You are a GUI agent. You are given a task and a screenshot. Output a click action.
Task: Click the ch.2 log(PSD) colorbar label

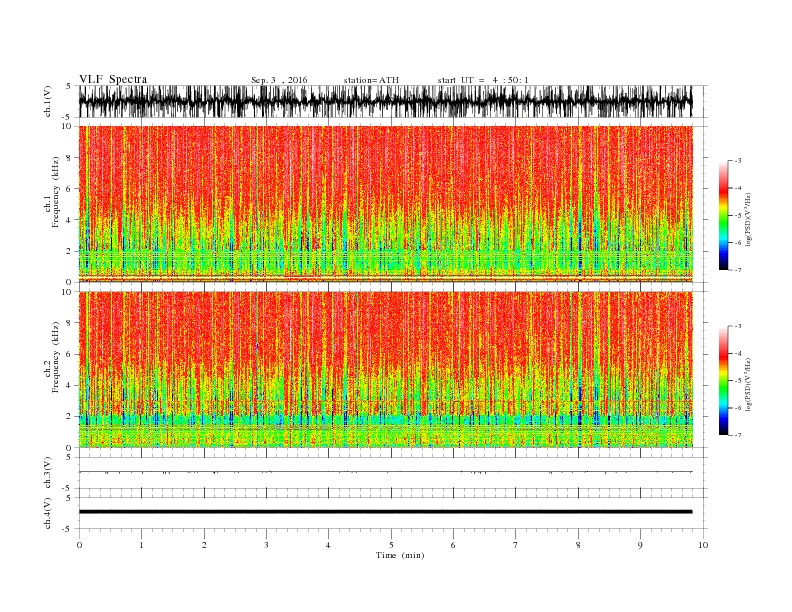[748, 384]
